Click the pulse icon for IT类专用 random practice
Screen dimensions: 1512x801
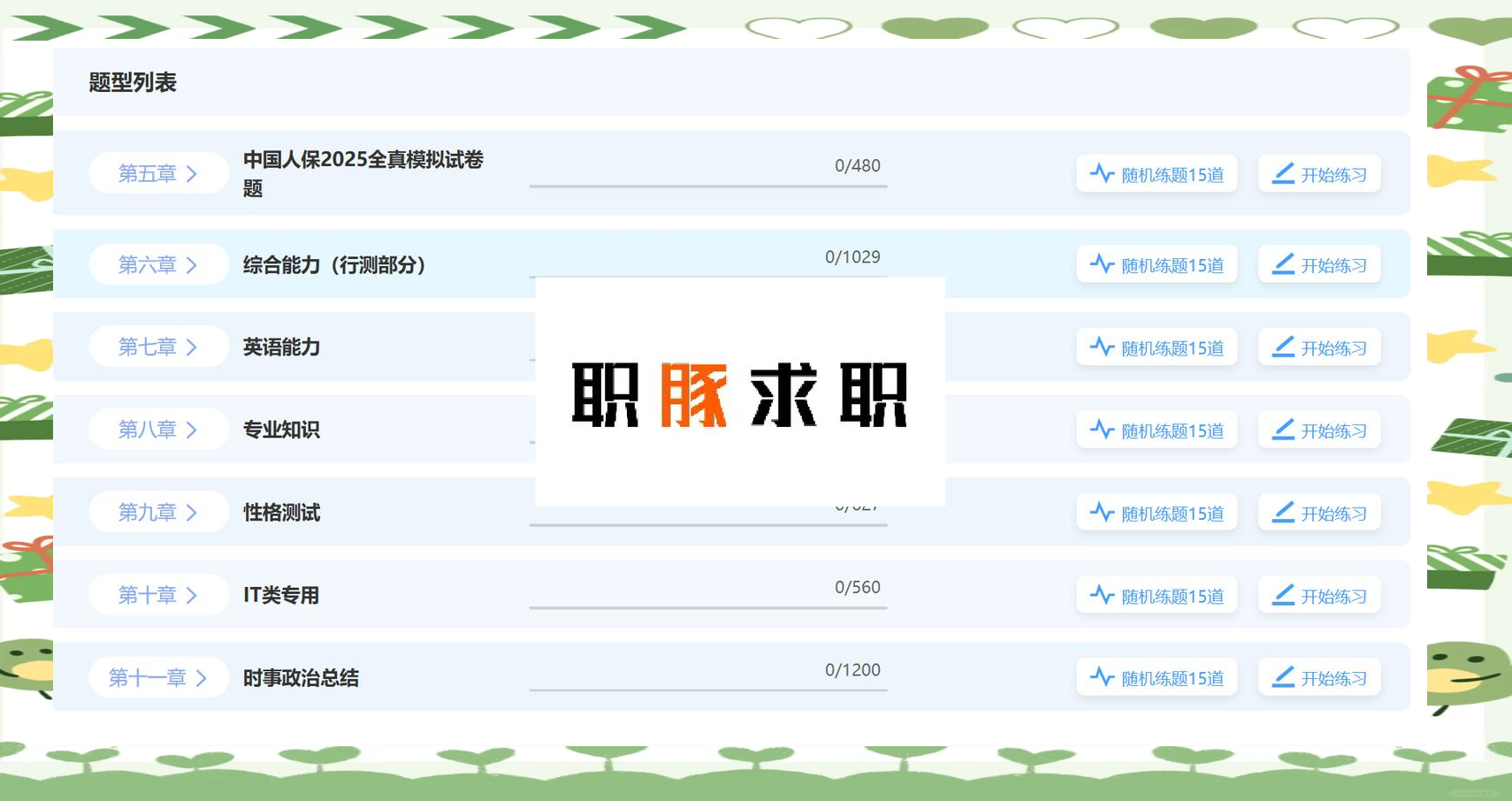click(x=1102, y=595)
